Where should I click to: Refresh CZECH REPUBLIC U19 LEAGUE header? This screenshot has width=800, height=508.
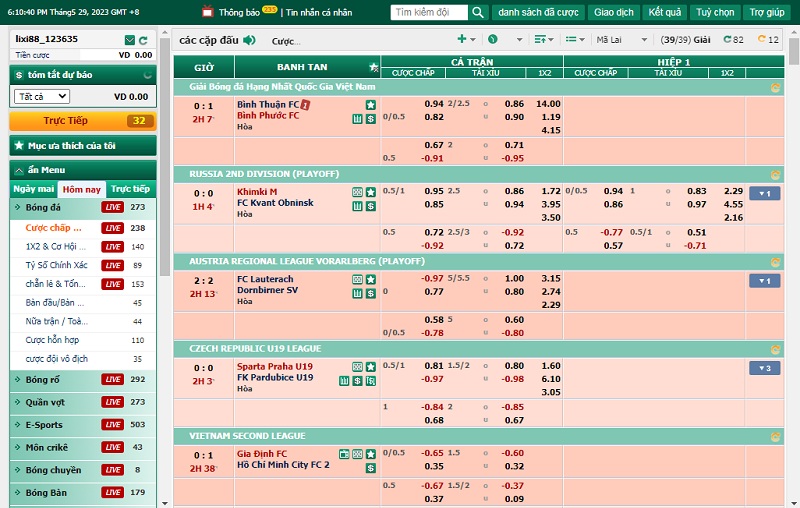(x=775, y=349)
